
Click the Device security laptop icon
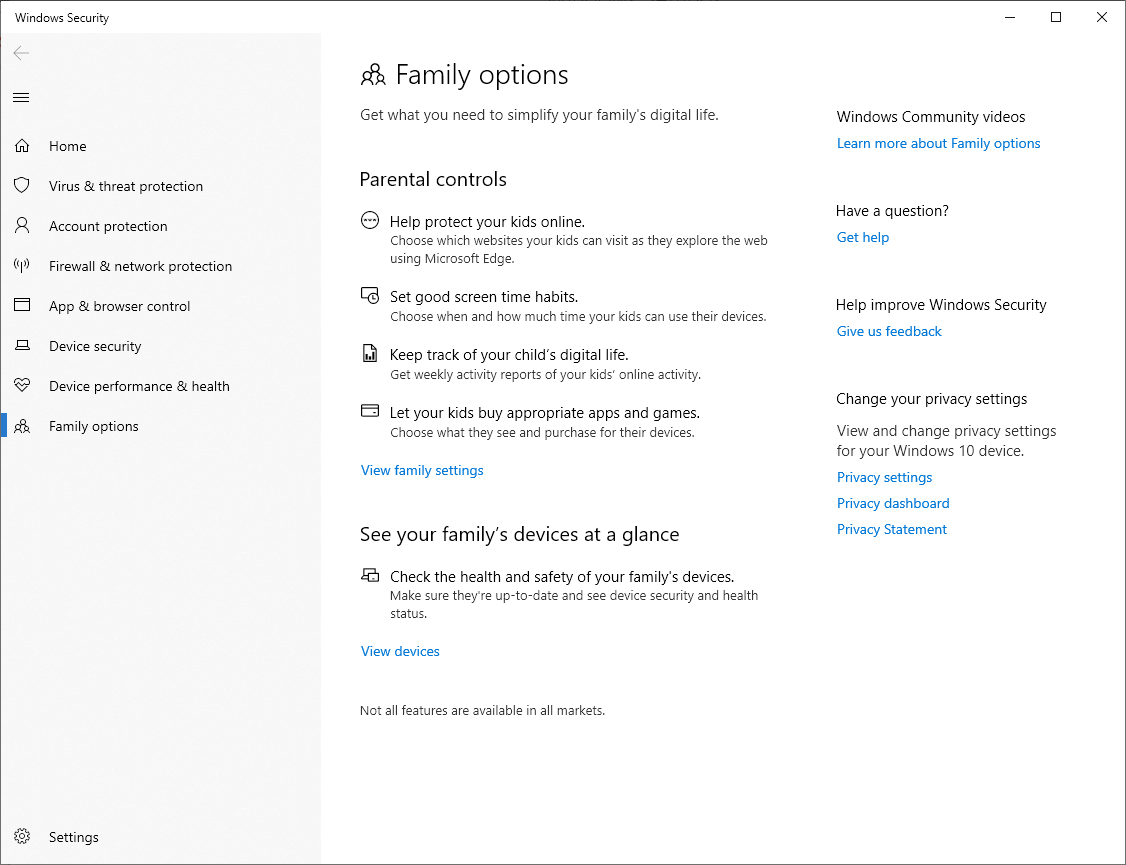tap(22, 345)
